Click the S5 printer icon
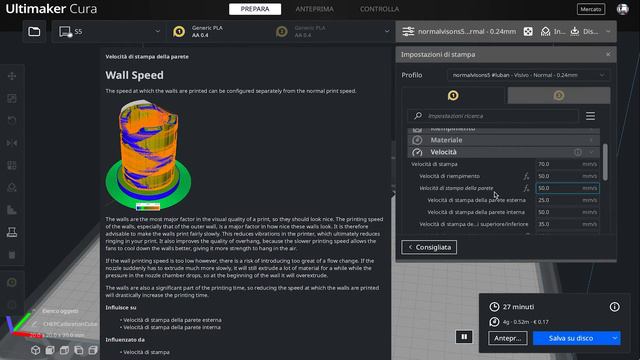 click(65, 31)
